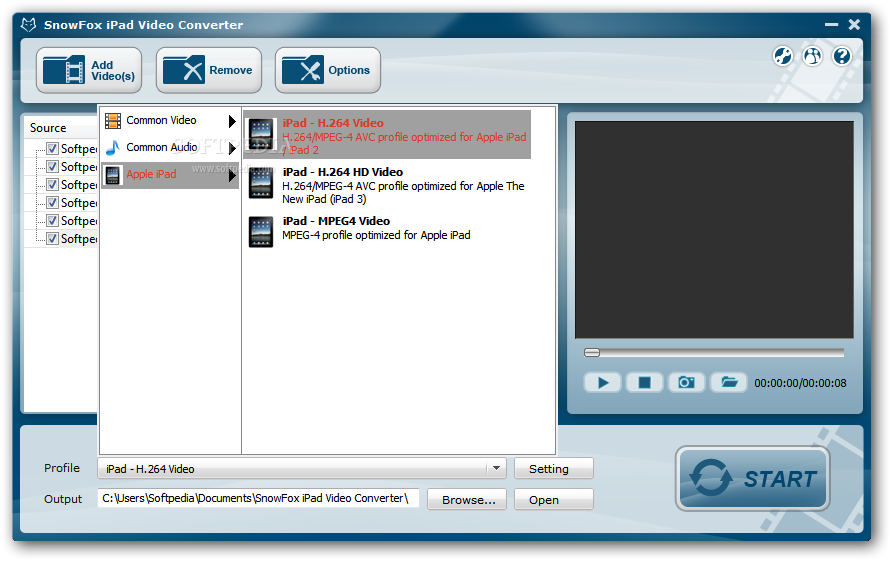
Task: Click the Add Video(s) button
Action: click(89, 70)
